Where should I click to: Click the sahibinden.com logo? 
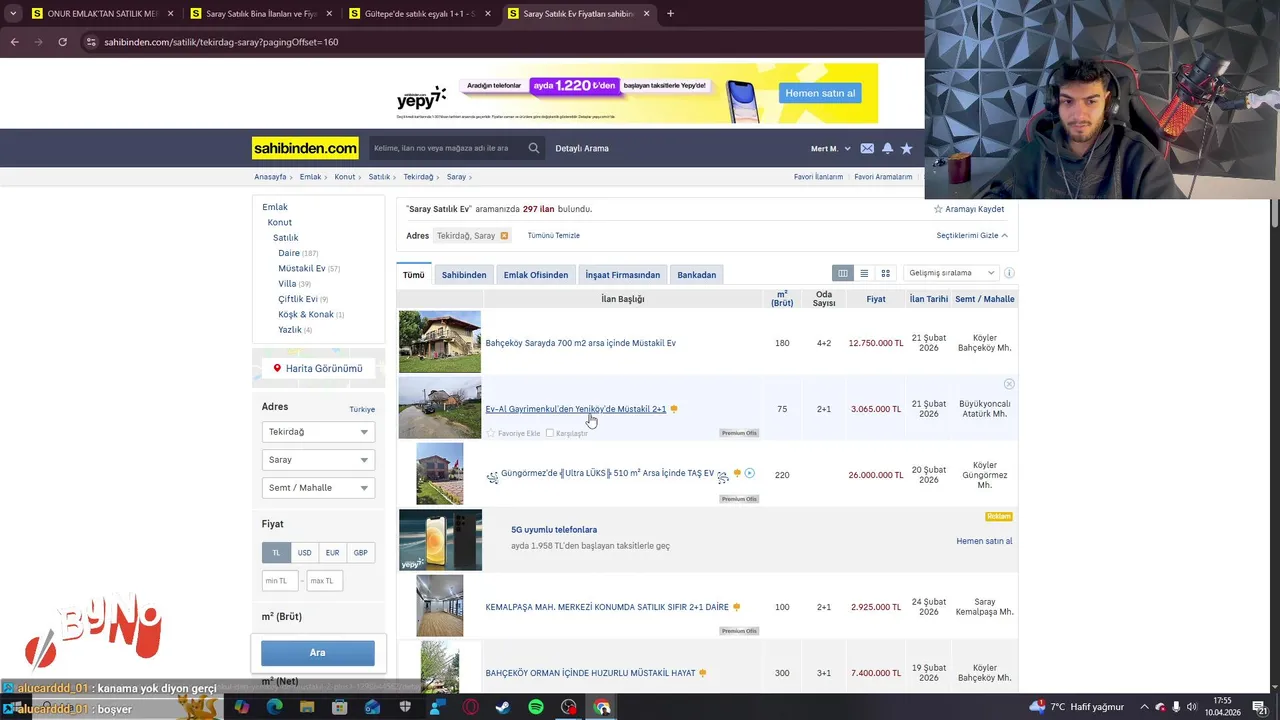coord(305,148)
